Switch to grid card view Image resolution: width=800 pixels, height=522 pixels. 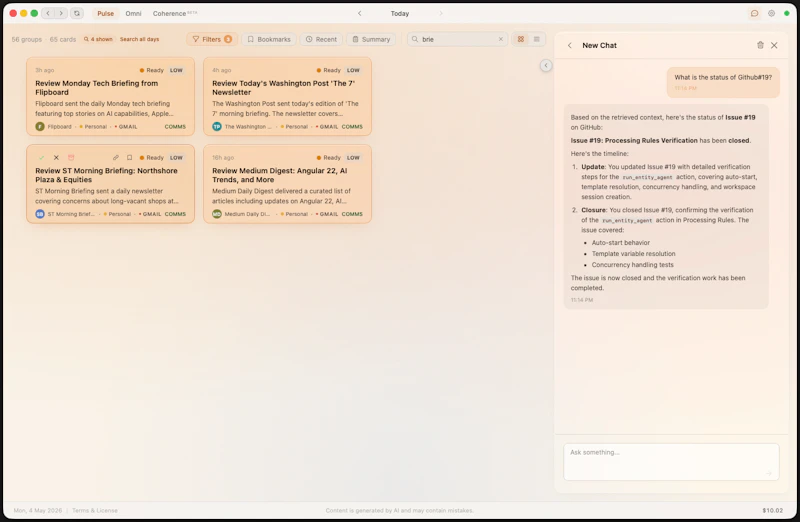(520, 39)
